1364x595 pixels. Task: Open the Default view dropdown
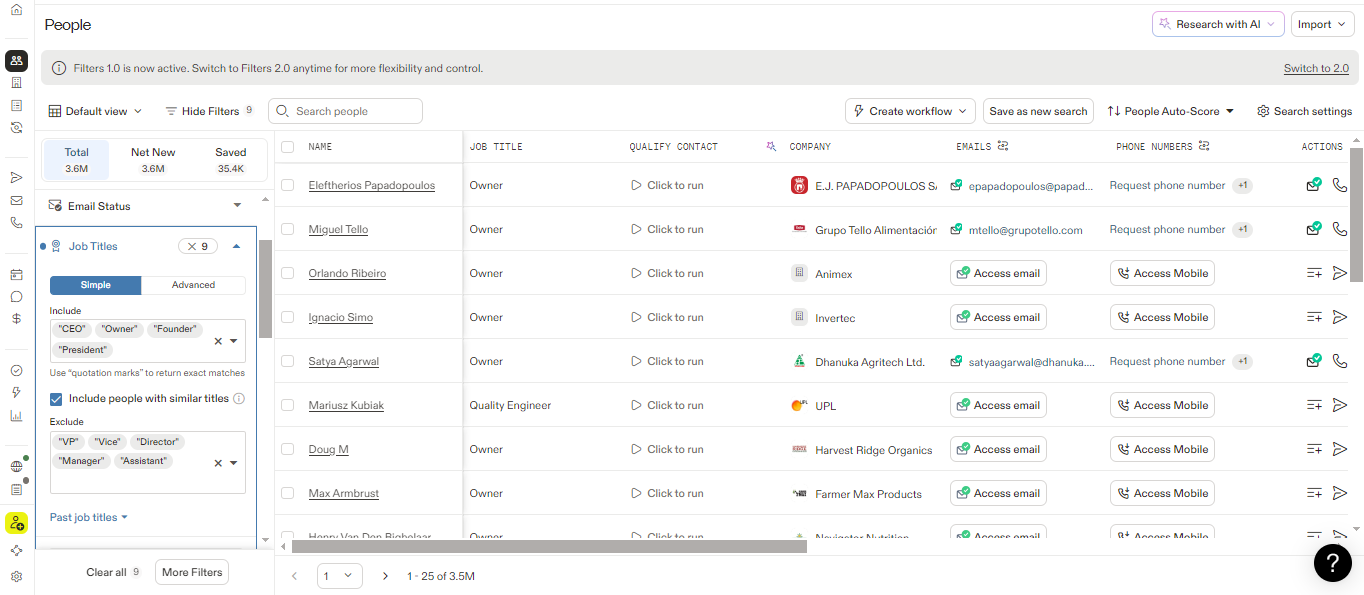click(x=96, y=111)
